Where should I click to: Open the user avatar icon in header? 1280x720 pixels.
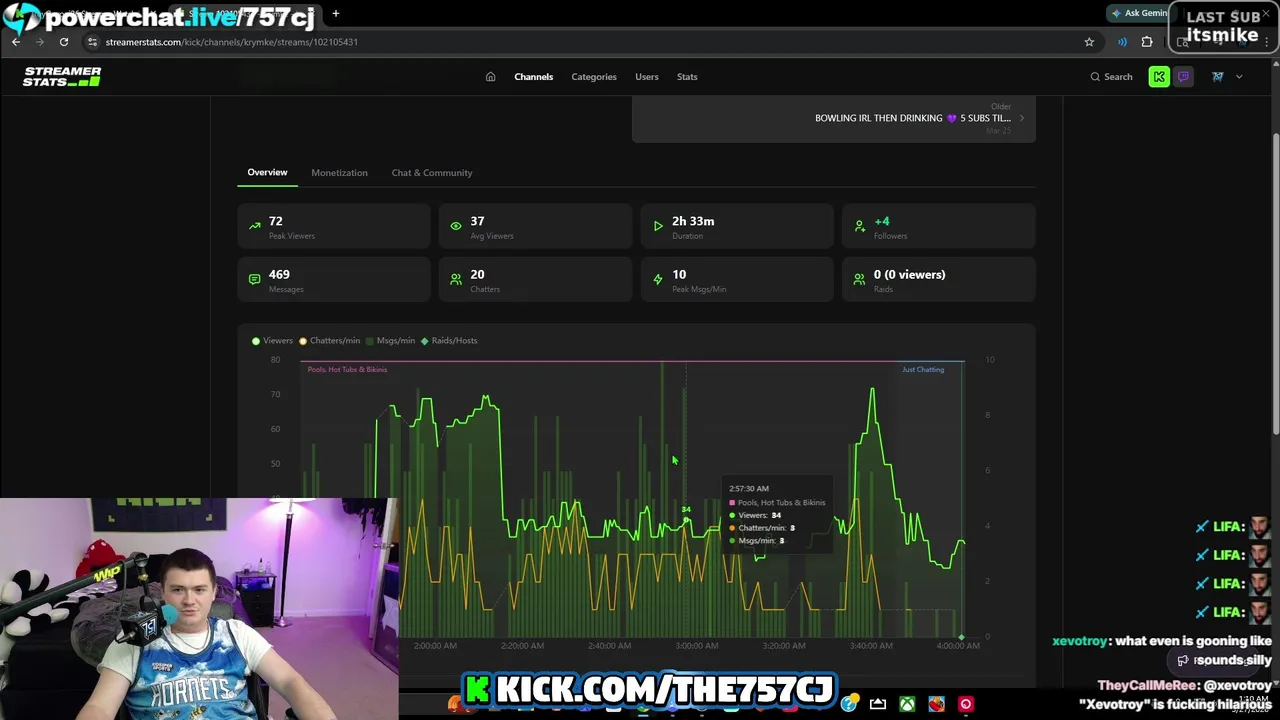[x=1218, y=77]
